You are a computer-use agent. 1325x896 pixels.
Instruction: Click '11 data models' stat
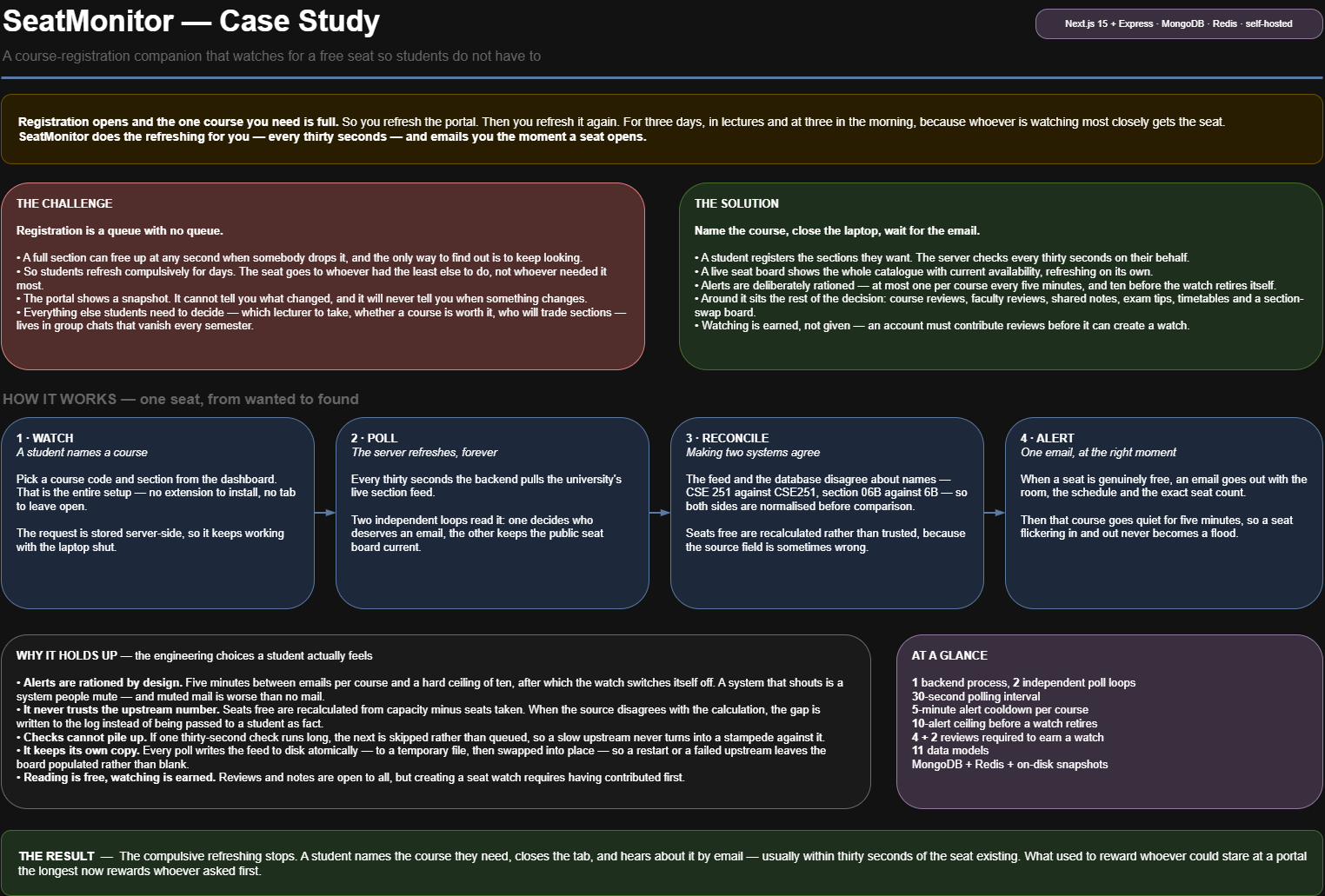click(x=950, y=751)
